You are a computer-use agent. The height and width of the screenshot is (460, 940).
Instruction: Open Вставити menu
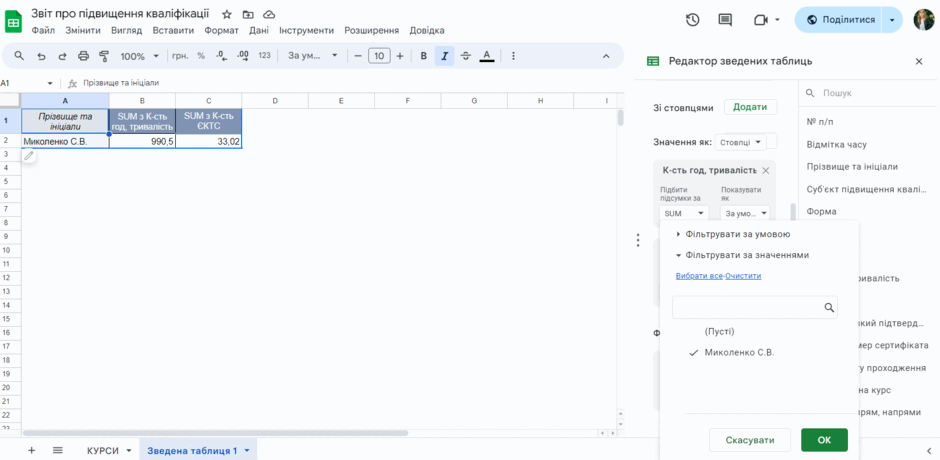coord(173,31)
